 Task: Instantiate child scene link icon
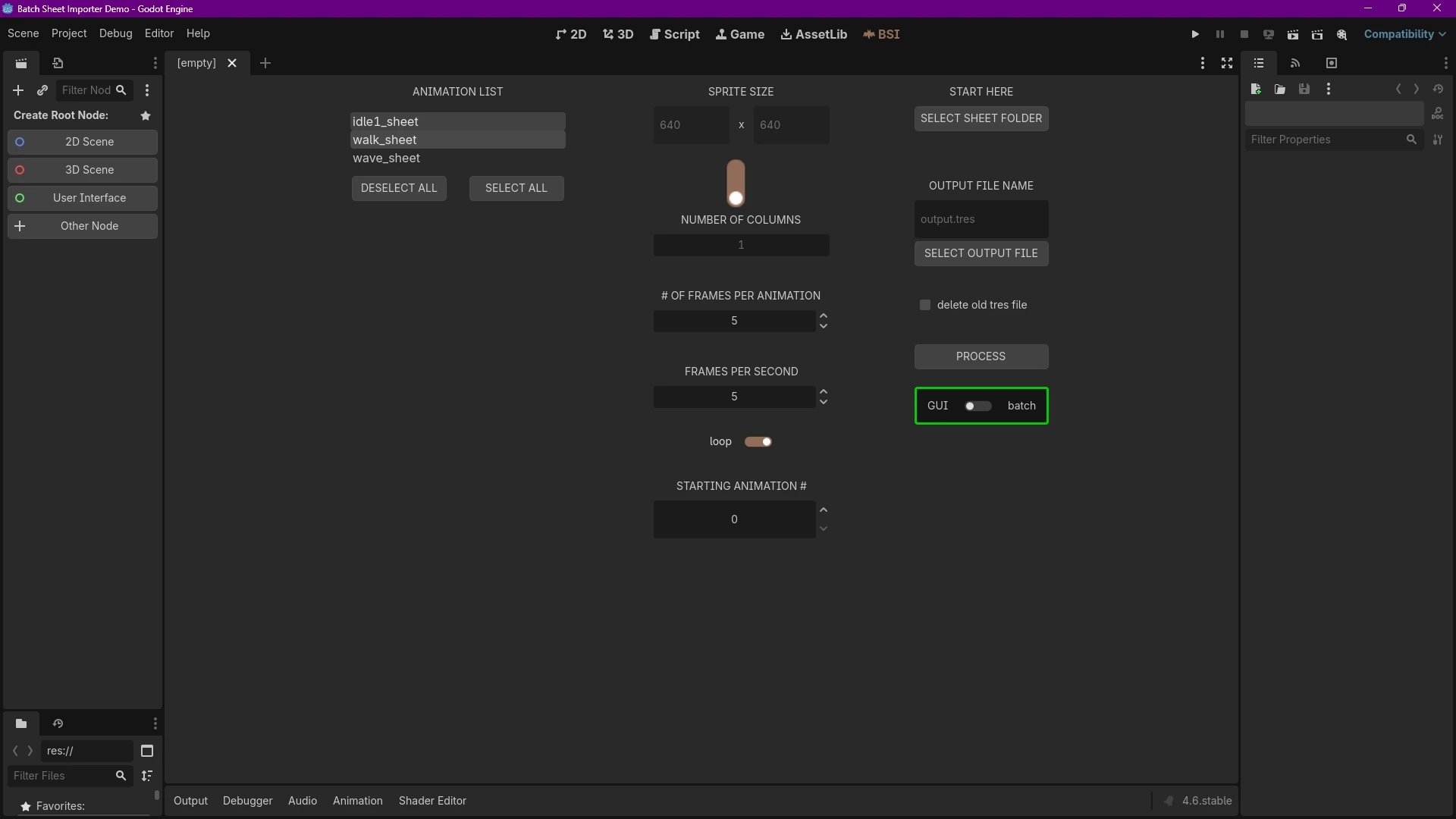pos(42,90)
